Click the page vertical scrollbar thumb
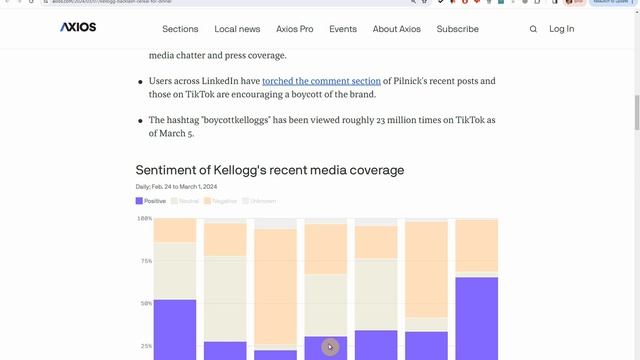 click(637, 113)
